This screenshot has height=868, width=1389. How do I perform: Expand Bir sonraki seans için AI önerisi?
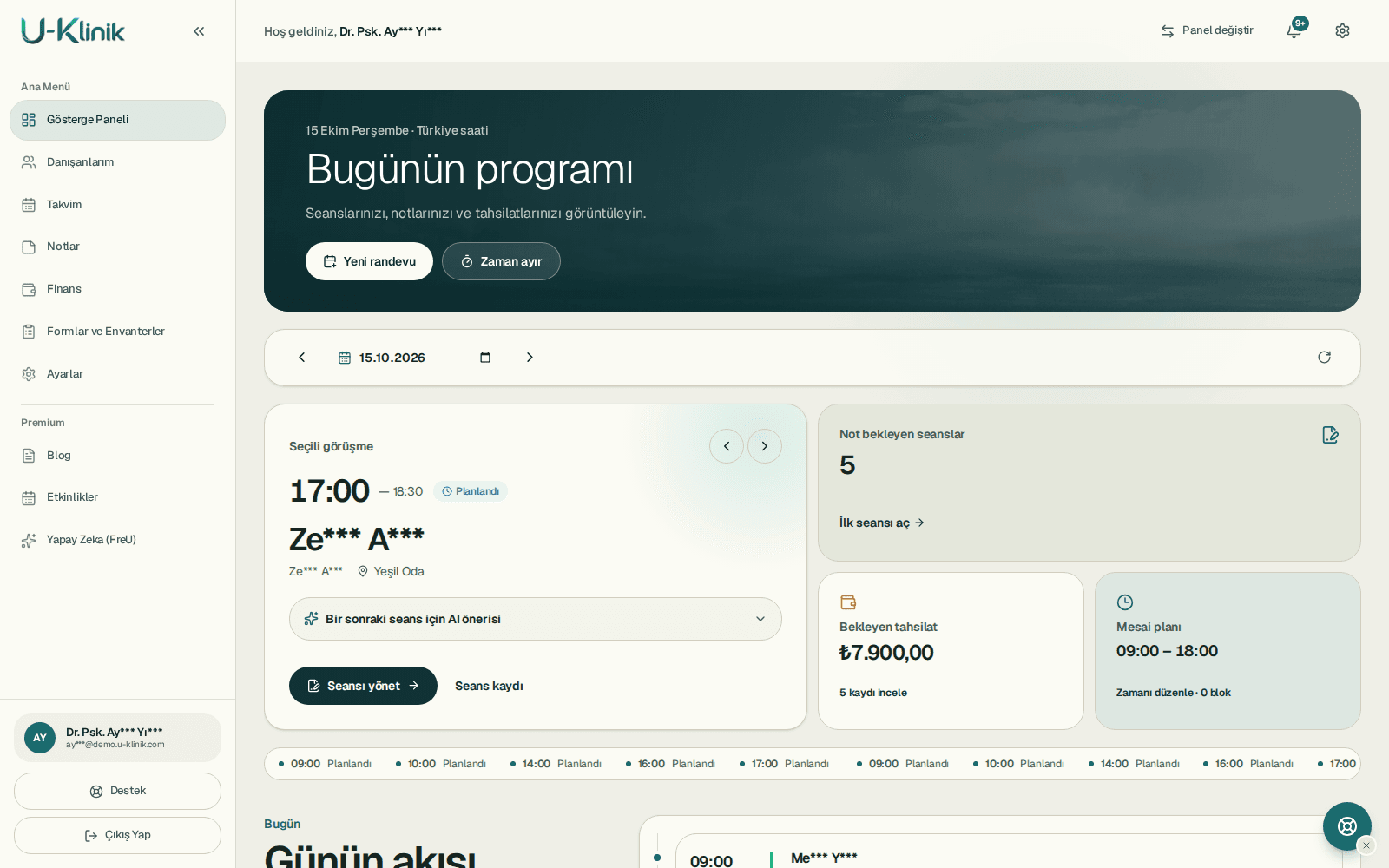click(536, 619)
